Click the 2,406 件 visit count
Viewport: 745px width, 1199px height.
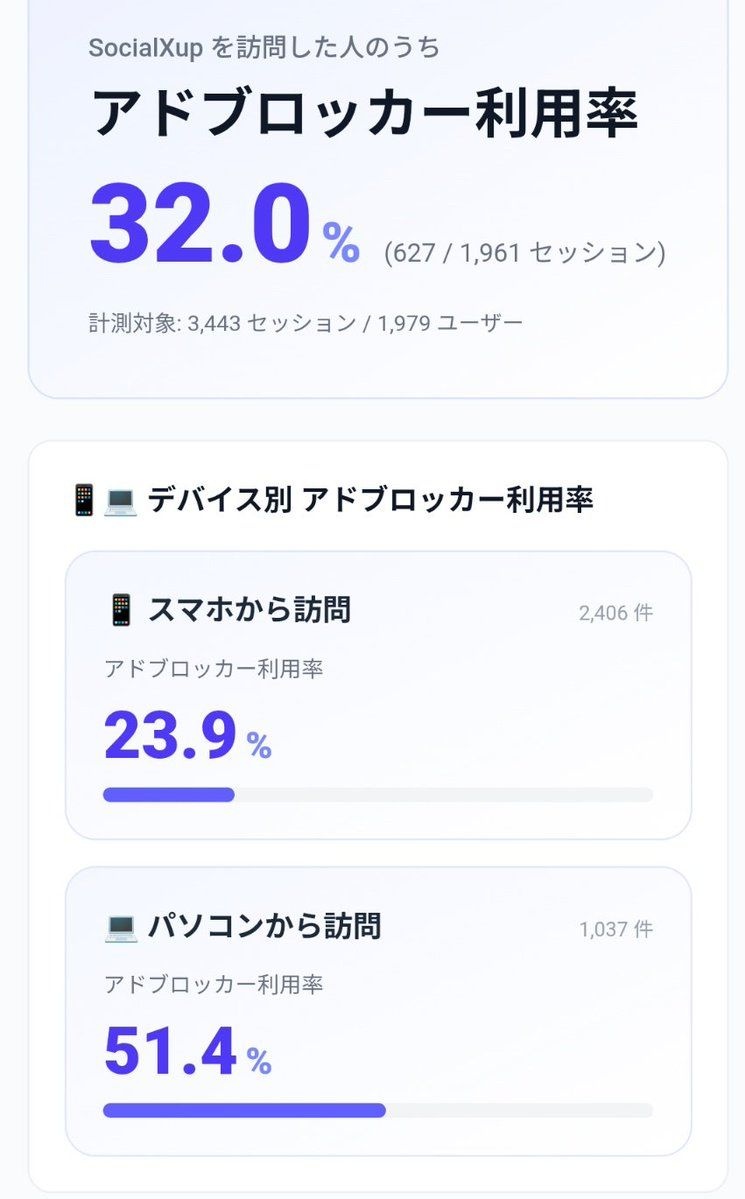click(615, 613)
